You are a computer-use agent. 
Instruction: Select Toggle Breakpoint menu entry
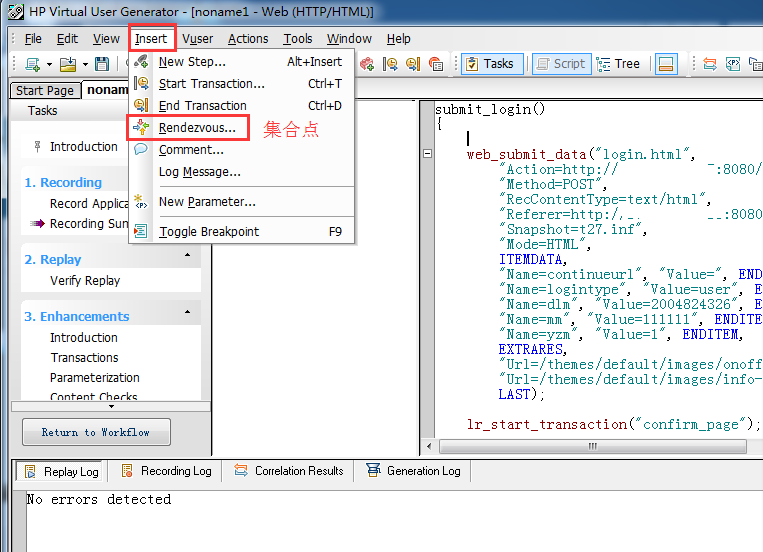point(242,231)
